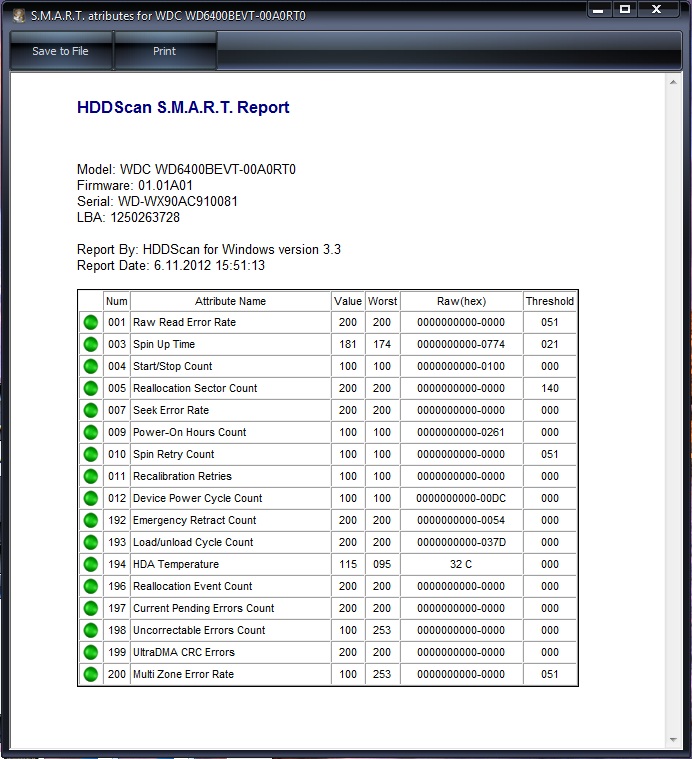The height and width of the screenshot is (759, 692).
Task: Click Load/unload Cycle raw value 0000000000-037D
Action: tap(461, 543)
